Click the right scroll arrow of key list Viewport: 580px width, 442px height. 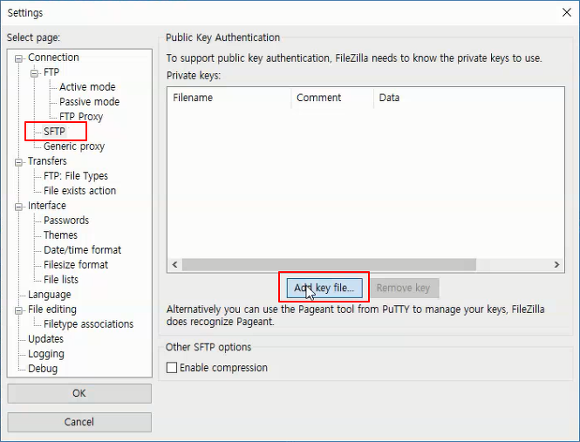pyautogui.click(x=557, y=265)
